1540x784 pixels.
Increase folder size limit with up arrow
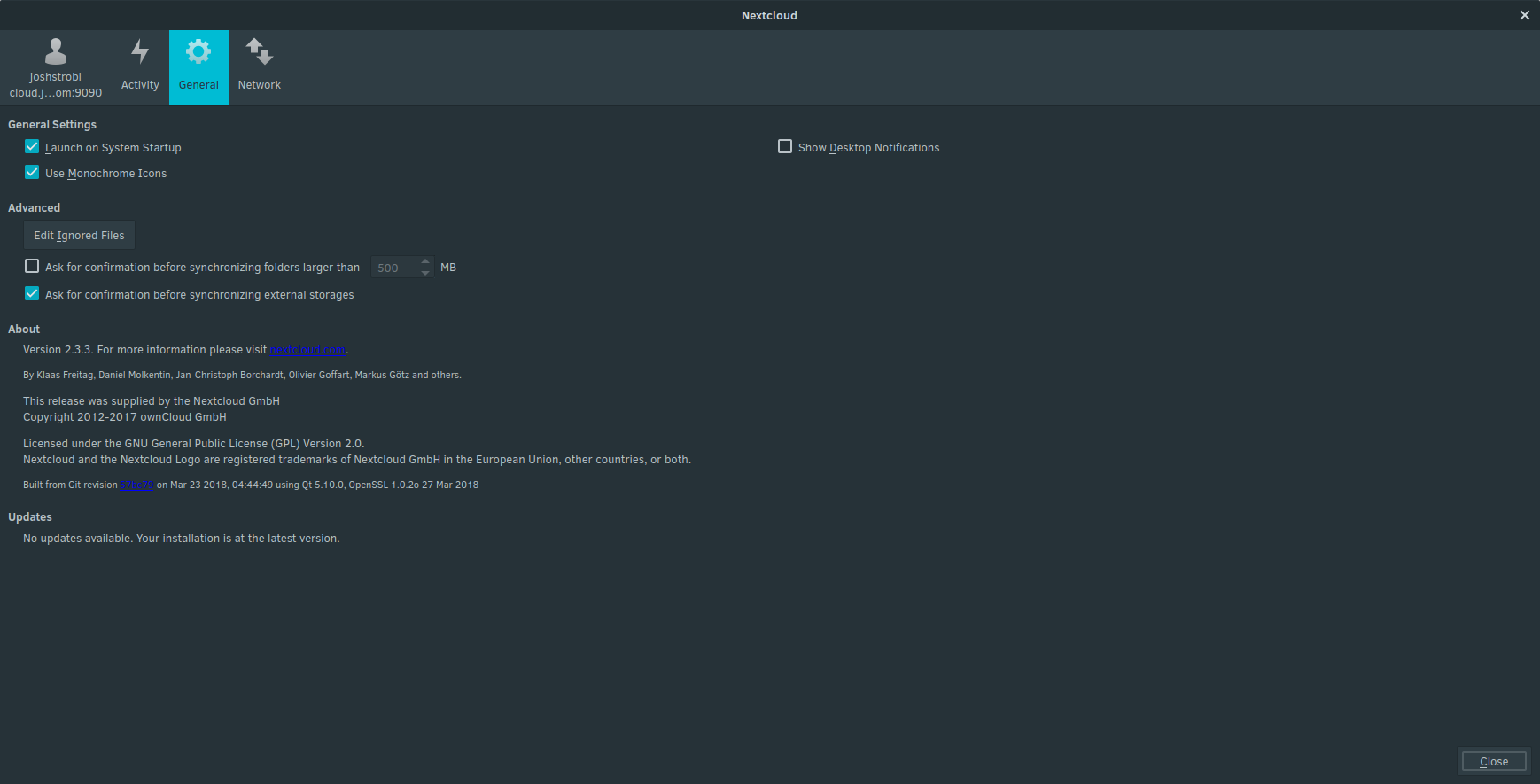tap(425, 261)
